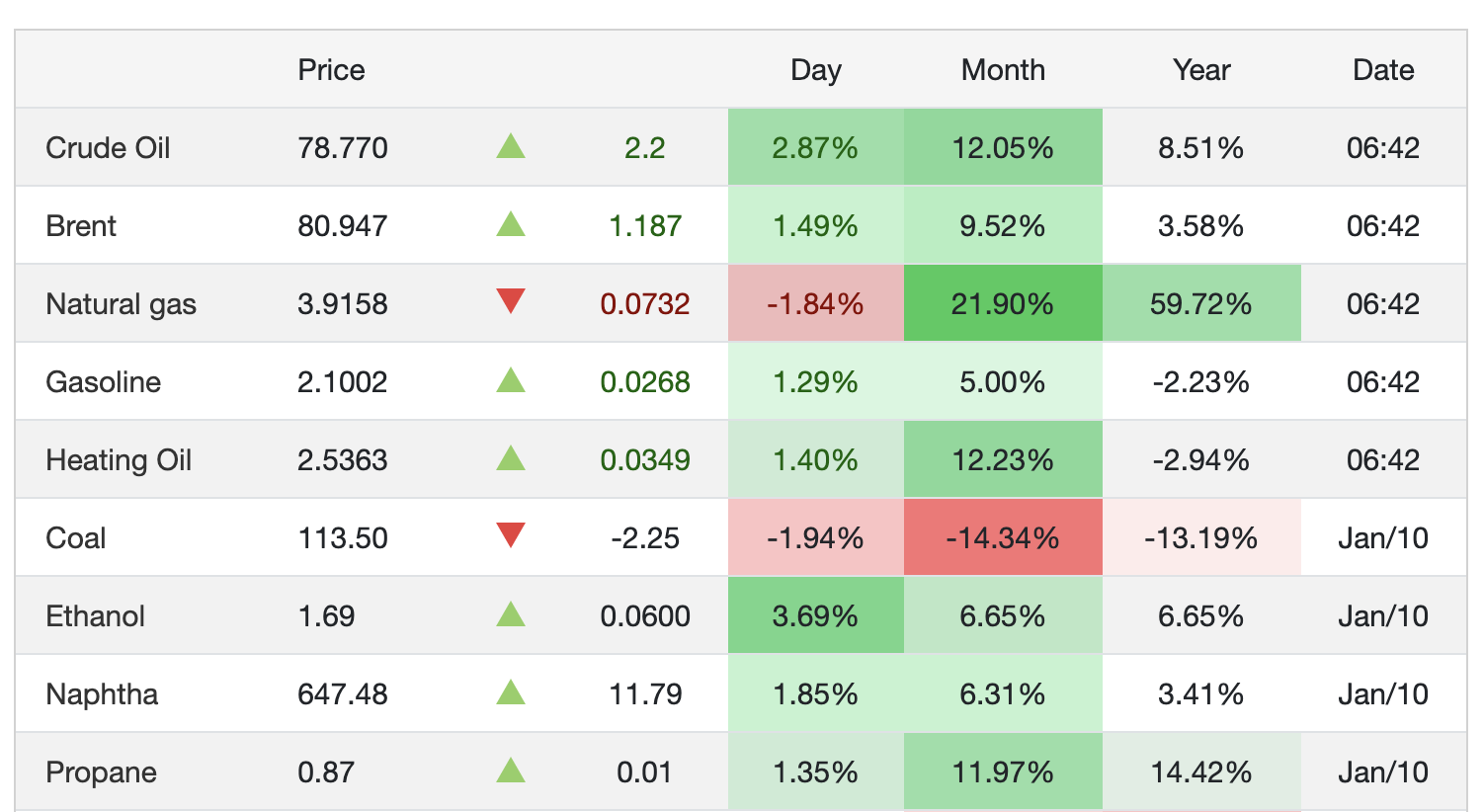Click the red down arrow for Coal
Screen dimensions: 1484x812
point(511,535)
